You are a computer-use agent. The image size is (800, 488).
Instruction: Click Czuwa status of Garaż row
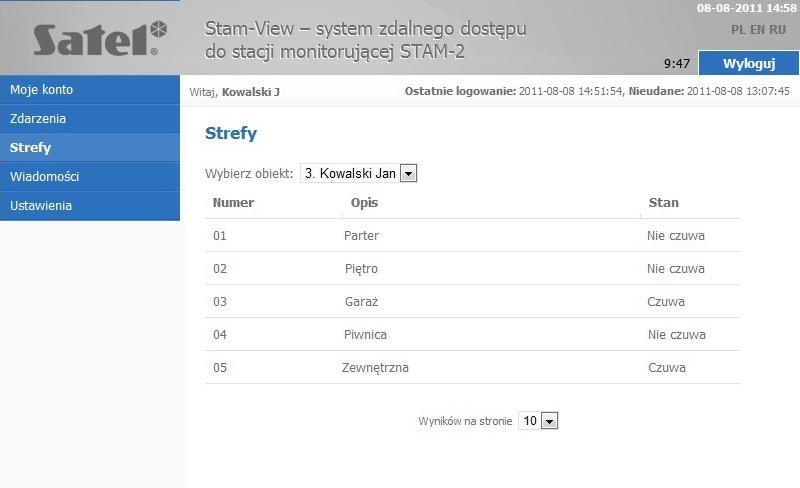(x=666, y=302)
